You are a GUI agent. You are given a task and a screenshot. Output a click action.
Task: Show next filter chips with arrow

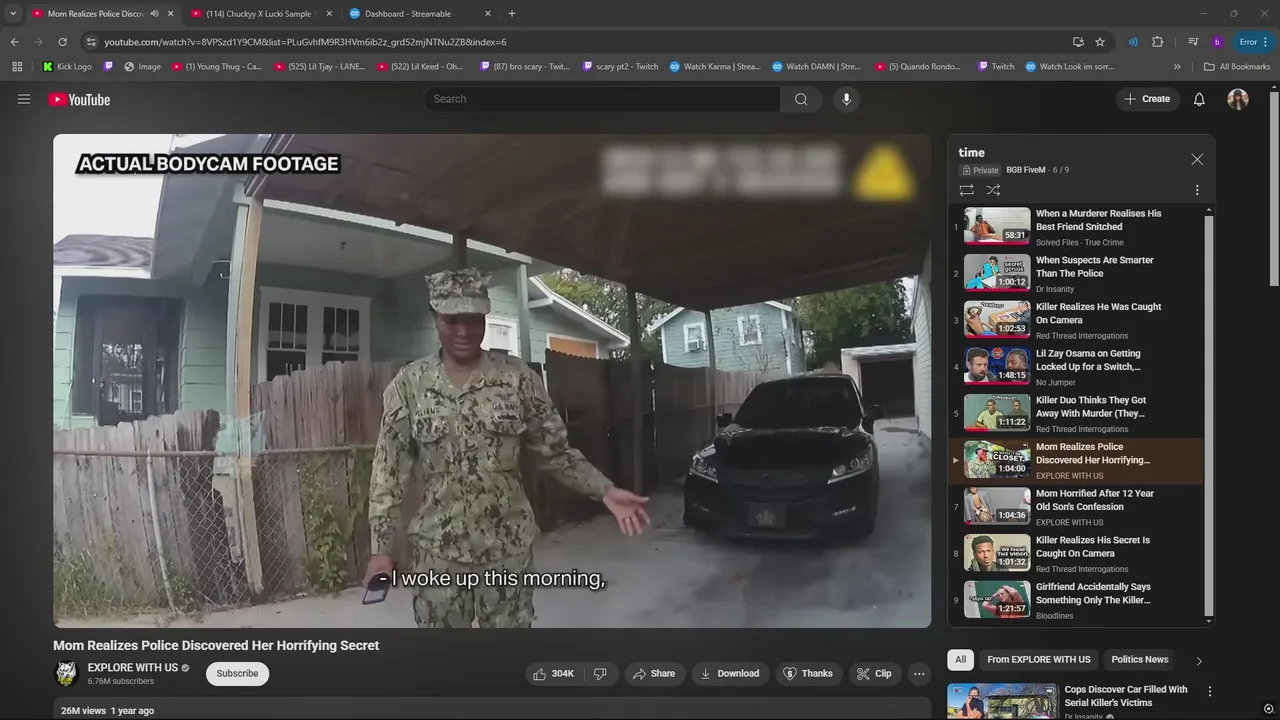(x=1199, y=661)
